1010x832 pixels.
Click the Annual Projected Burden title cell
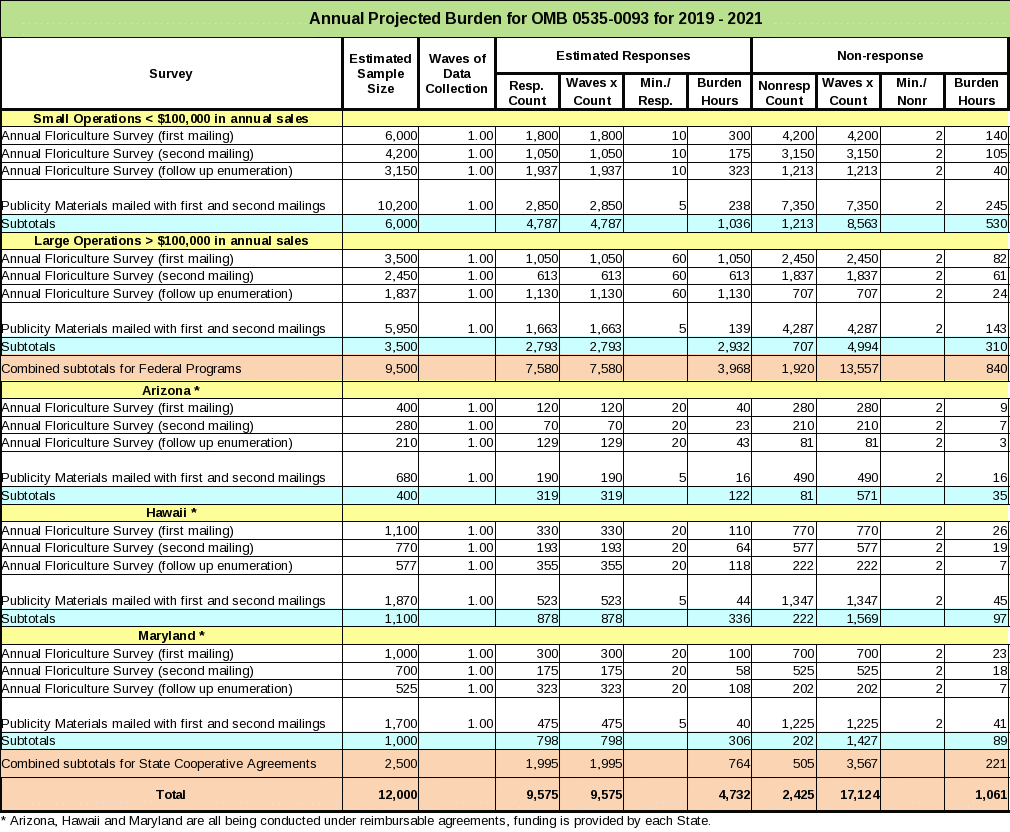[x=504, y=18]
